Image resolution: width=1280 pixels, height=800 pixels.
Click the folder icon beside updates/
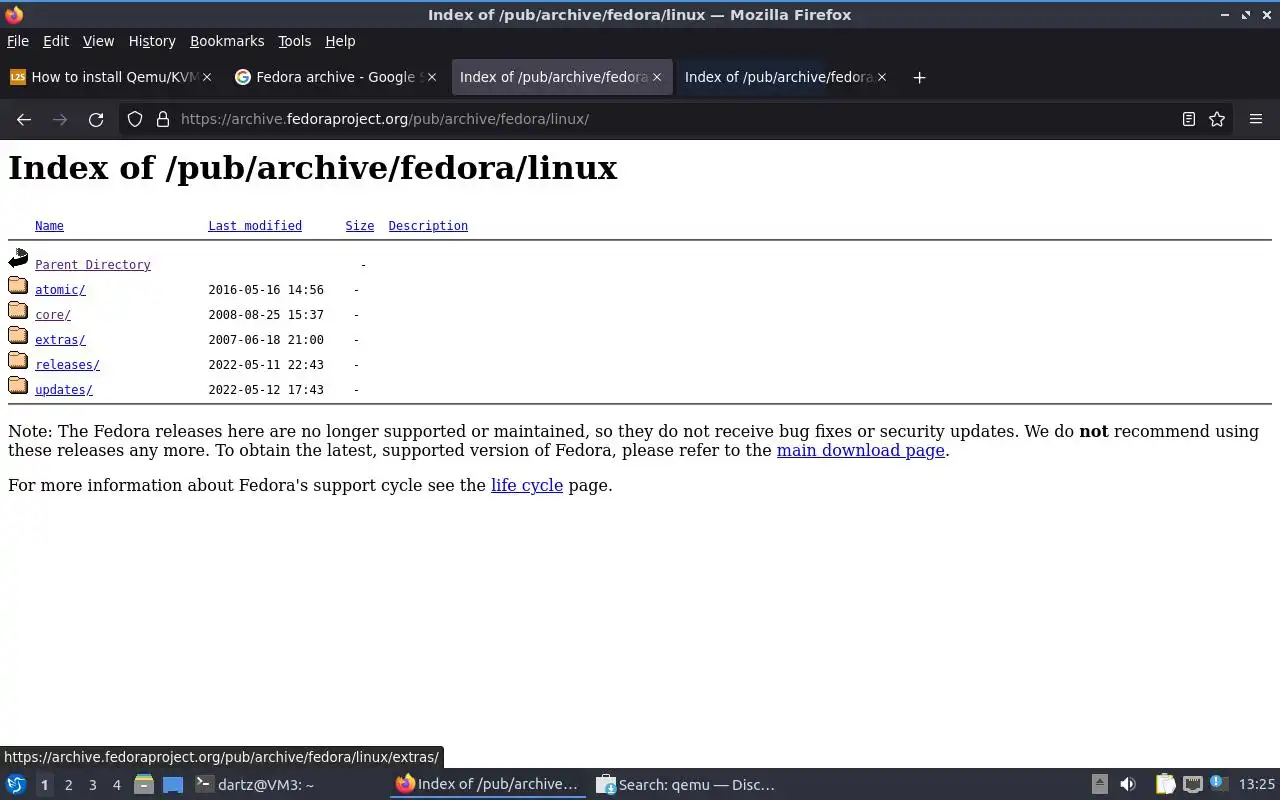18,386
